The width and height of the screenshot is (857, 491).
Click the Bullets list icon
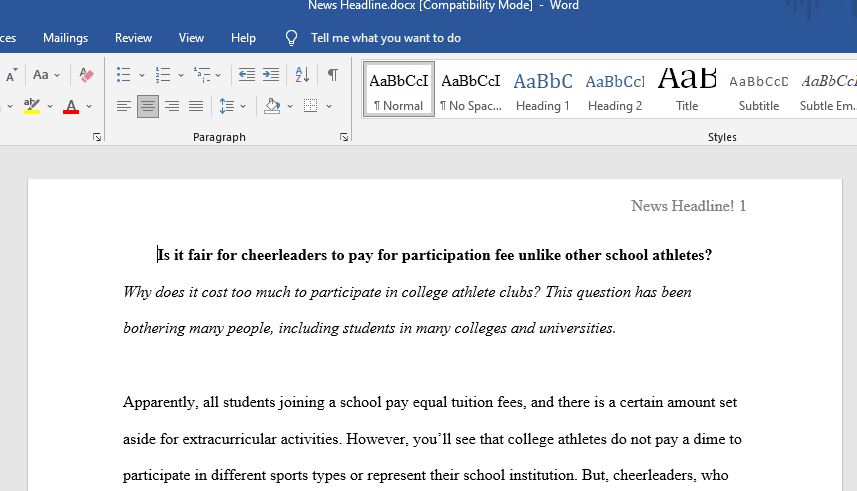coord(124,74)
